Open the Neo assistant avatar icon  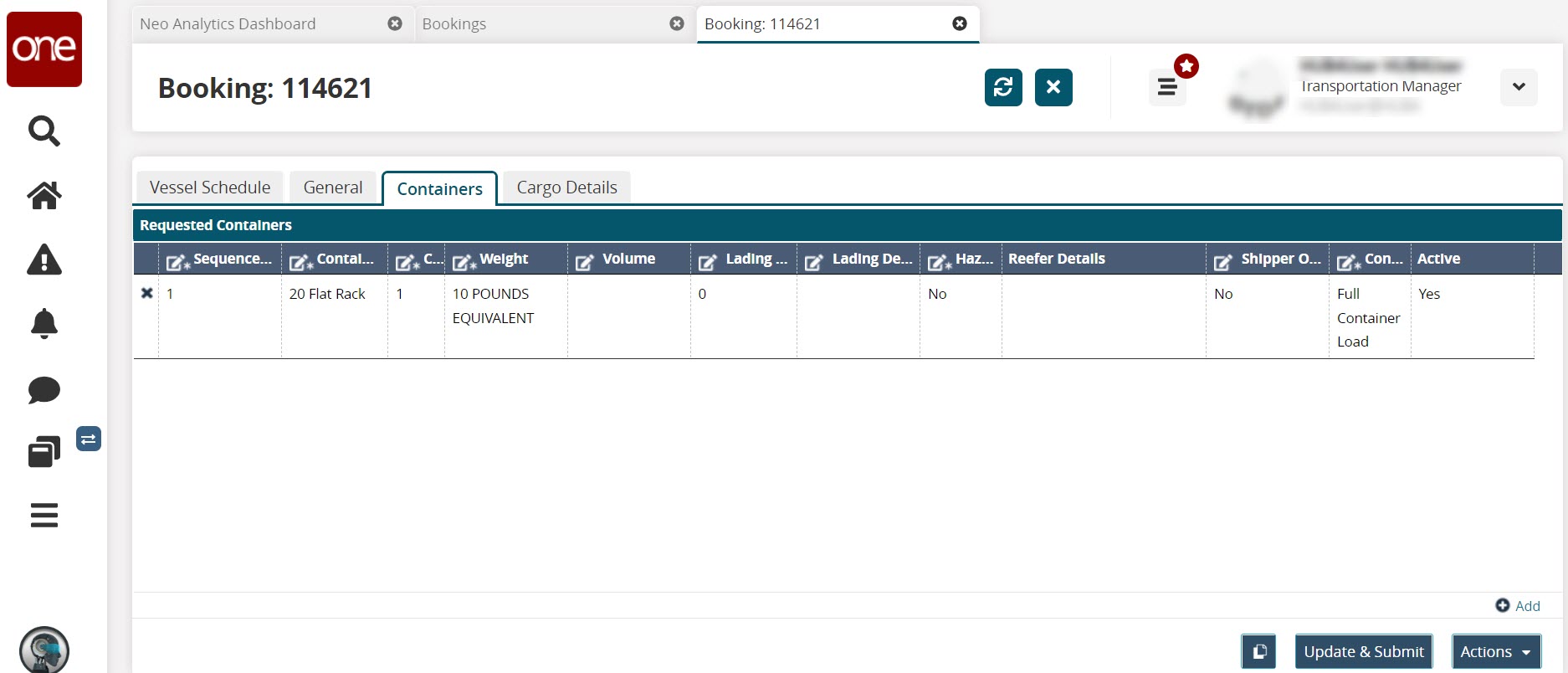click(x=44, y=650)
